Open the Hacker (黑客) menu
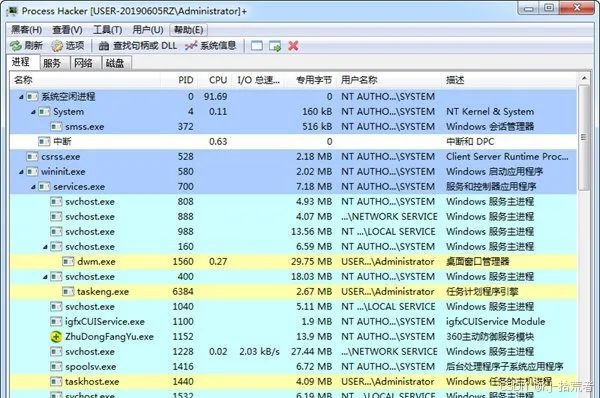This screenshot has height=398, width=600. click(26, 30)
